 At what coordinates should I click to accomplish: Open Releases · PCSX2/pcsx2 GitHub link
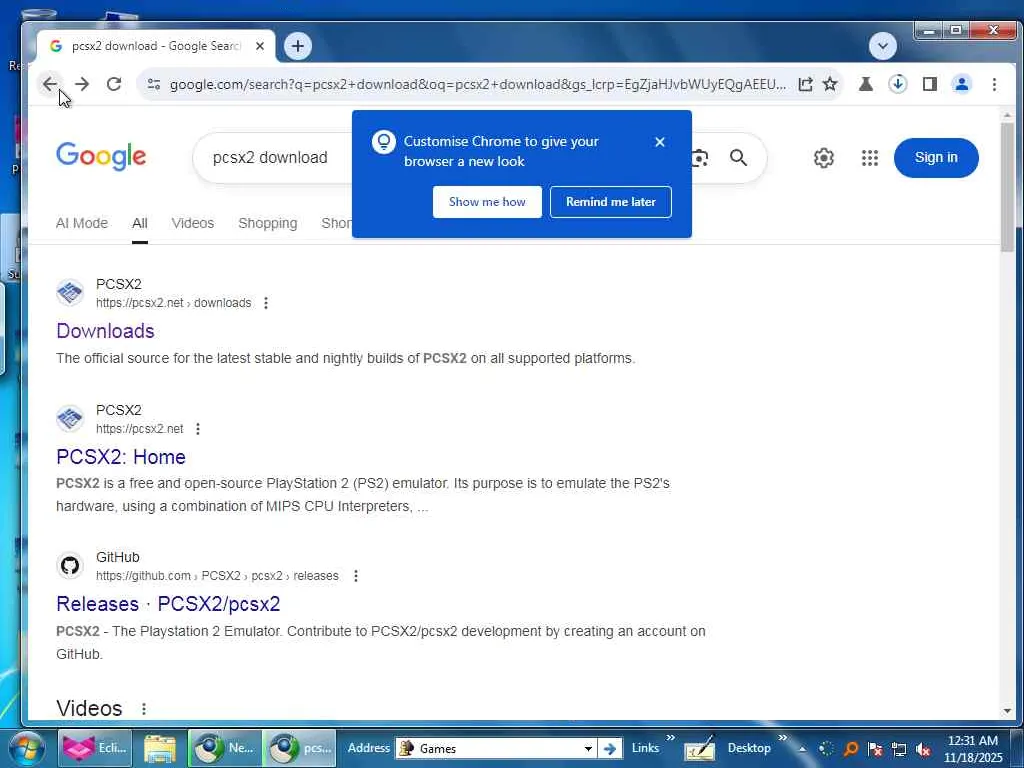click(x=168, y=604)
